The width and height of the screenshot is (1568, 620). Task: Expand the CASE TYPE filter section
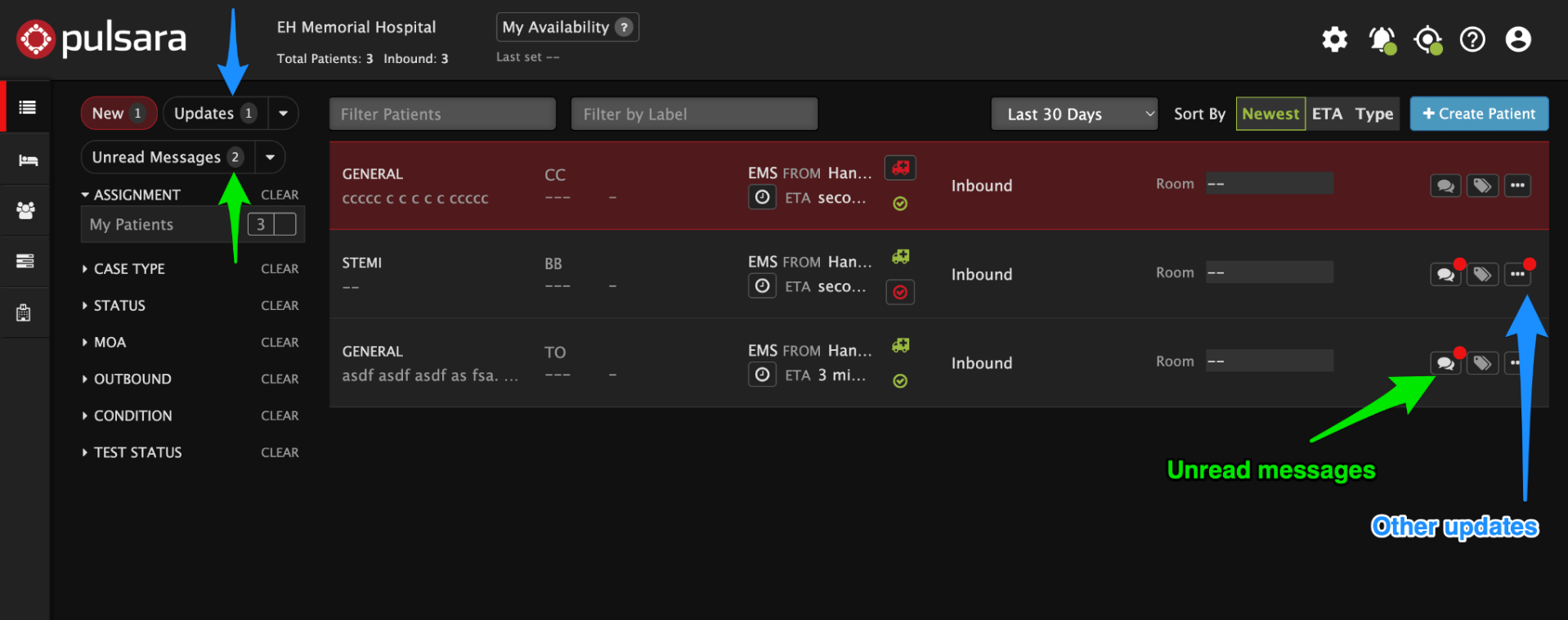129,269
